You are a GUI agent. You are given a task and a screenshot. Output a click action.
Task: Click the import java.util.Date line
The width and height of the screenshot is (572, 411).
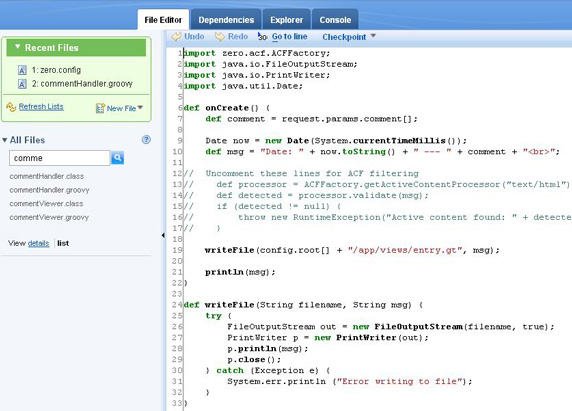[x=243, y=86]
